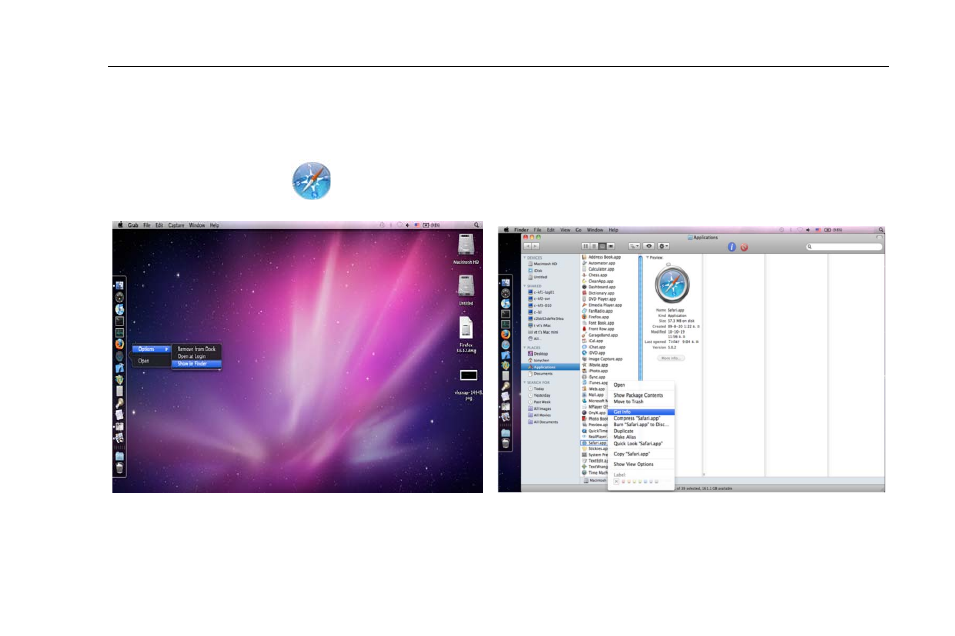Select Address Book.app in the Applications list
Screen dimensions: 955x636
coord(601,257)
